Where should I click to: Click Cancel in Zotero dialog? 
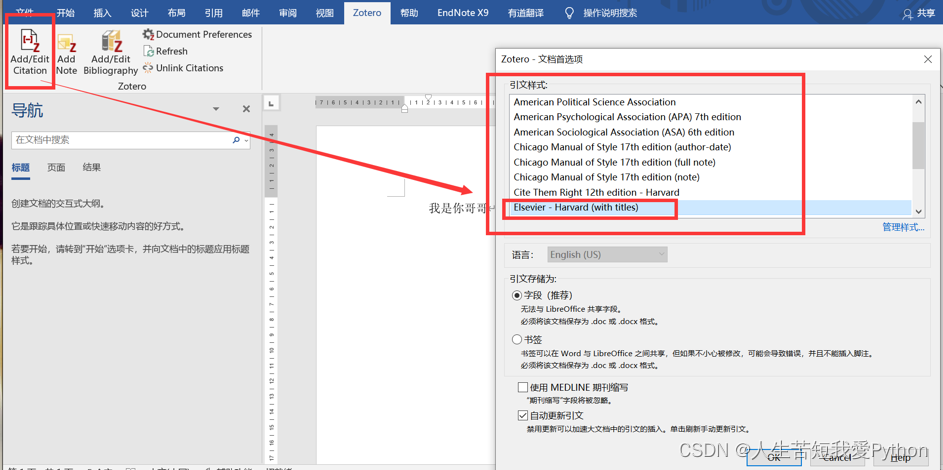(837, 457)
